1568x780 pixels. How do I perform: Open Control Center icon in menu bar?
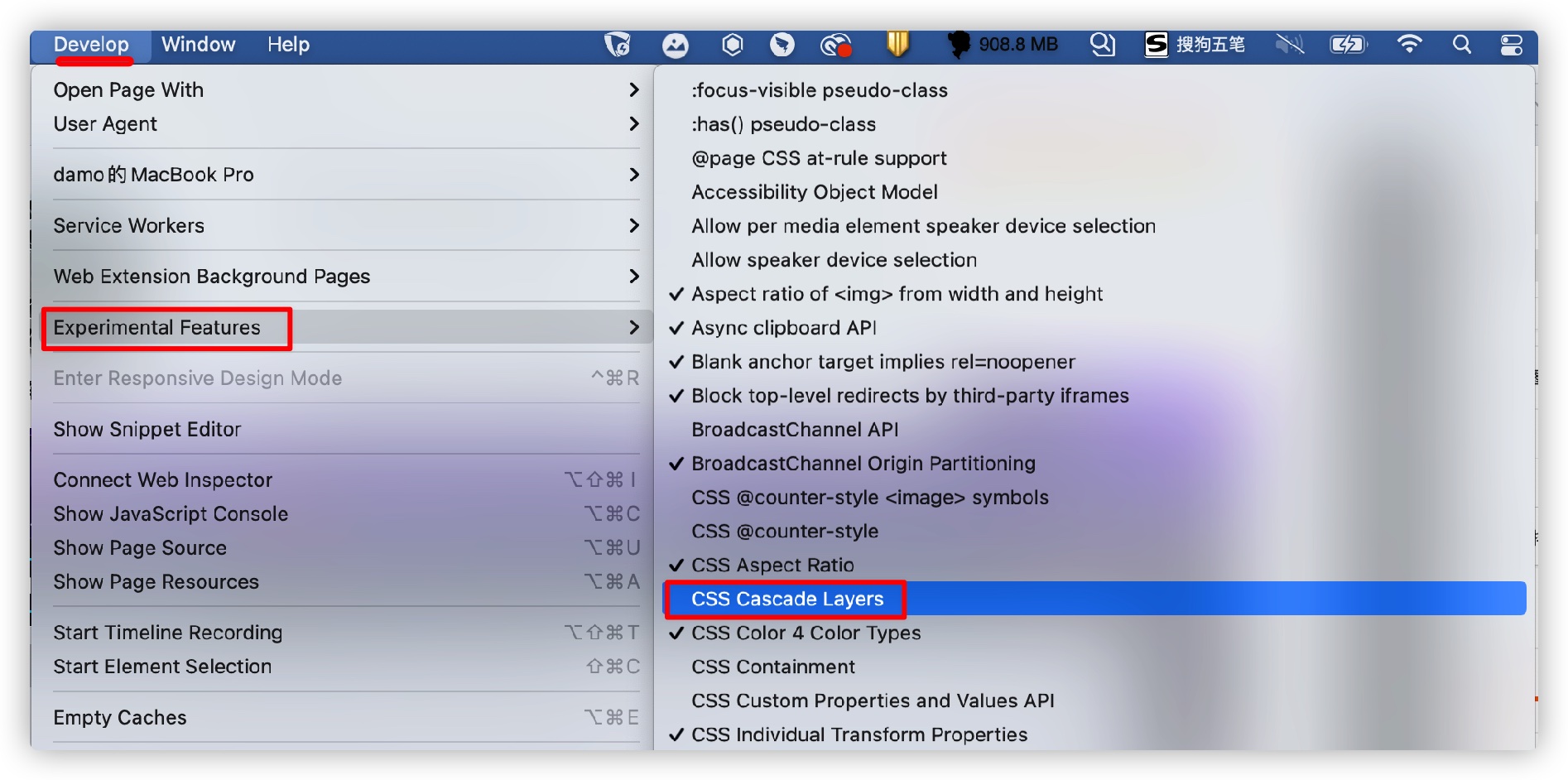click(x=1512, y=45)
